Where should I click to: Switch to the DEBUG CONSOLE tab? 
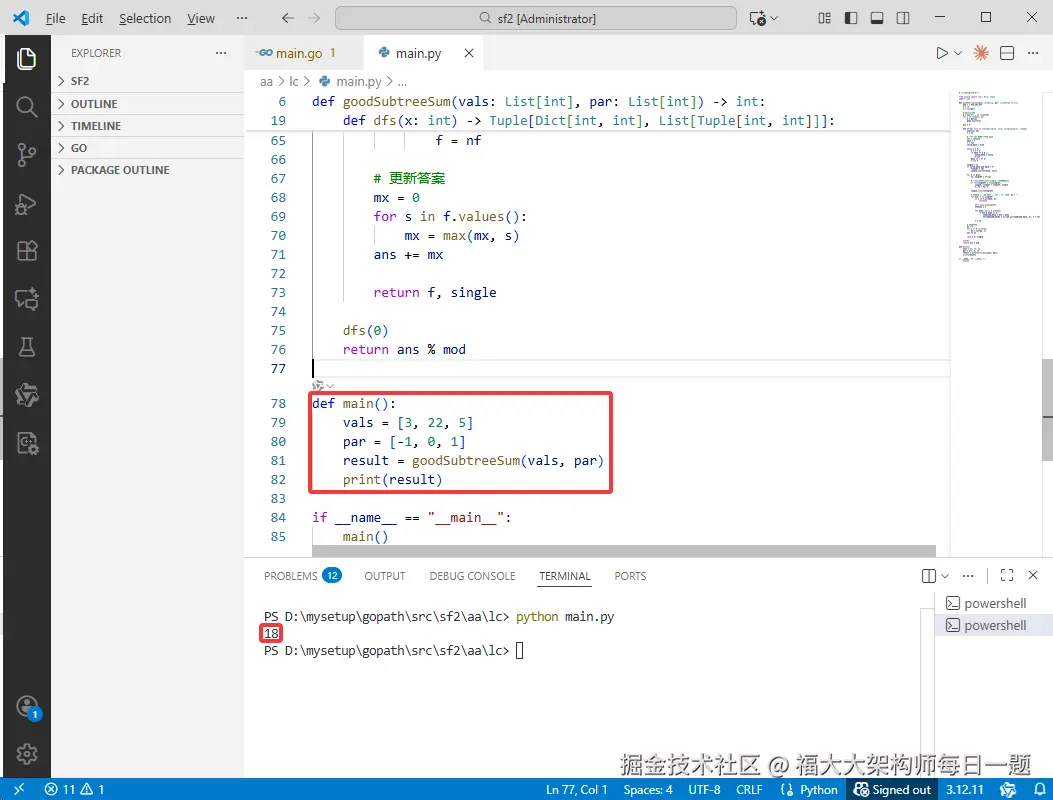(472, 576)
